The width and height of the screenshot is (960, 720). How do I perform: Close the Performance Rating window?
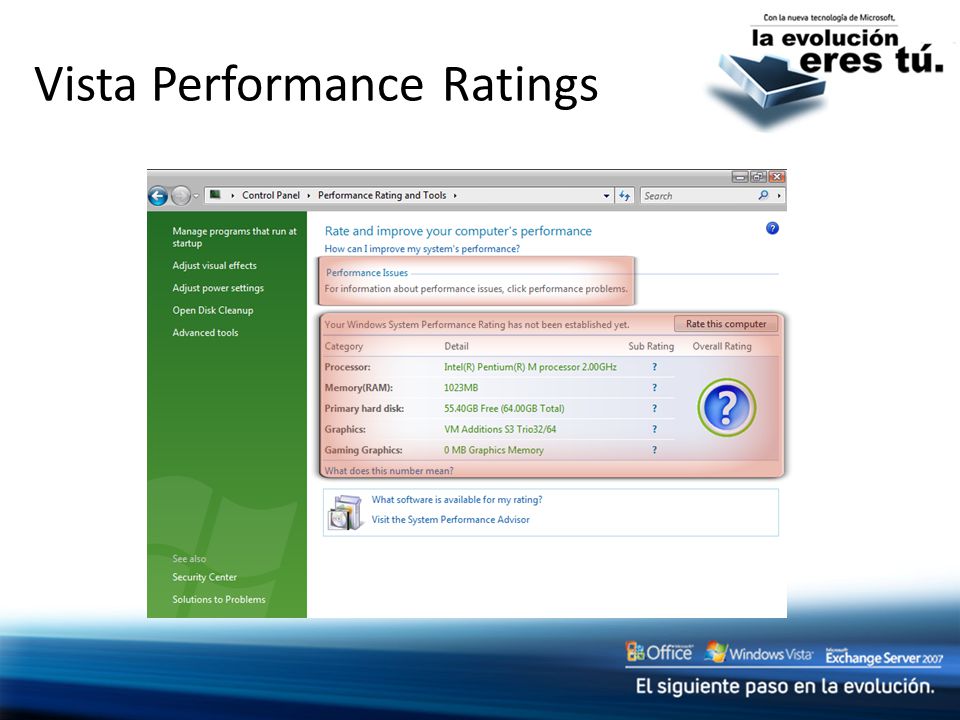777,177
